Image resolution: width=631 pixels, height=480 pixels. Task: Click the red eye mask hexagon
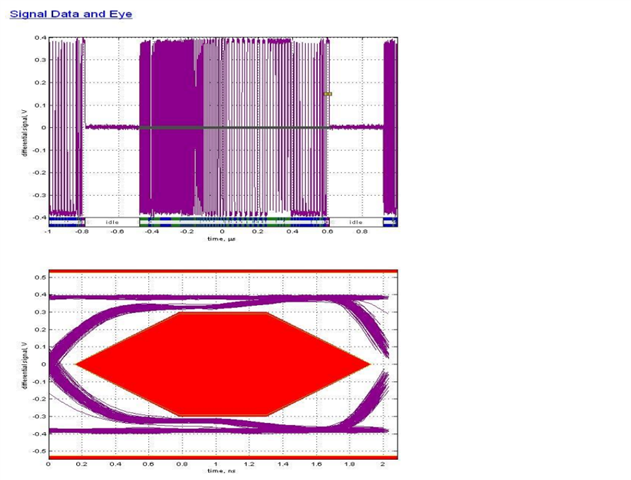223,364
